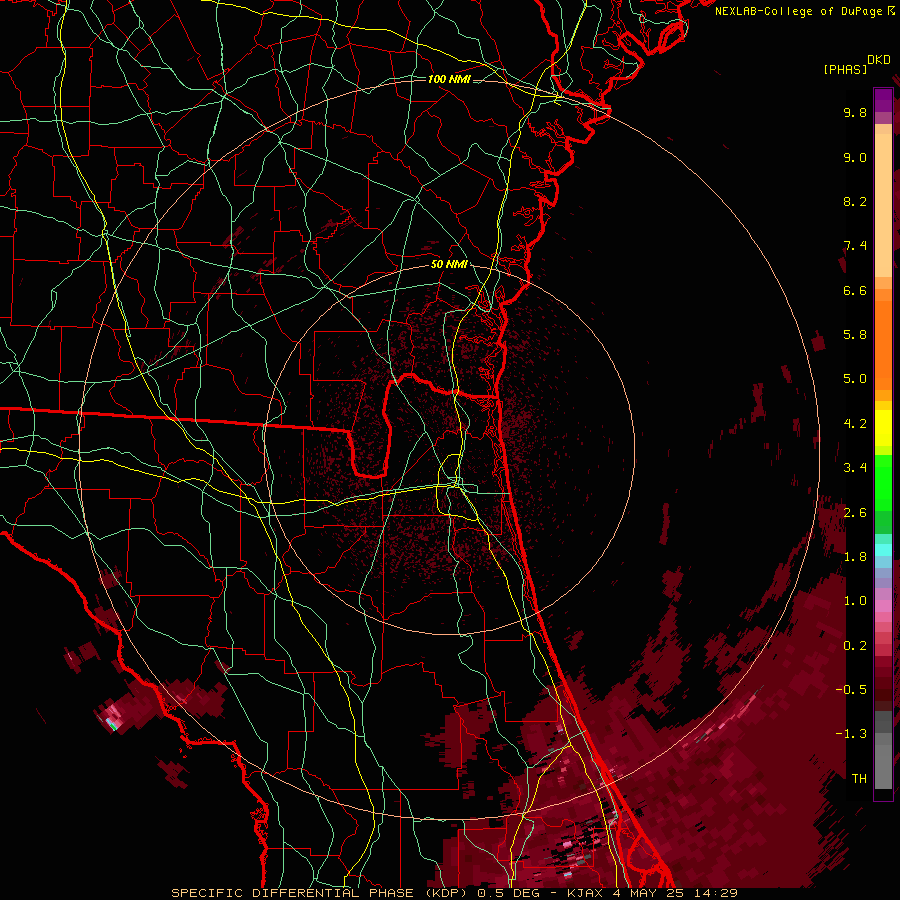Click the TH threshold legend label
This screenshot has width=900, height=900.
tap(859, 779)
